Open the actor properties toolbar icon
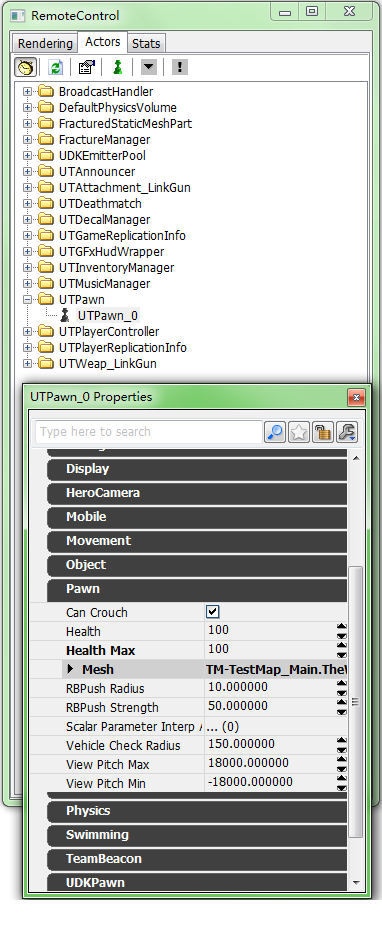This screenshot has height=949, width=382. pyautogui.click(x=87, y=67)
